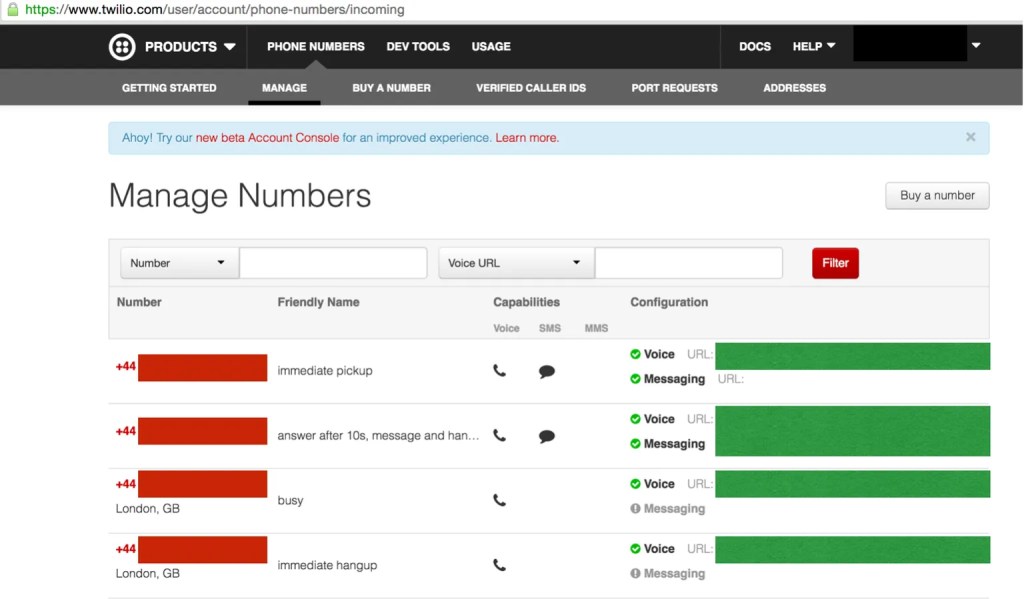Expand the Help dropdown
The image size is (1024, 599).
tap(814, 46)
